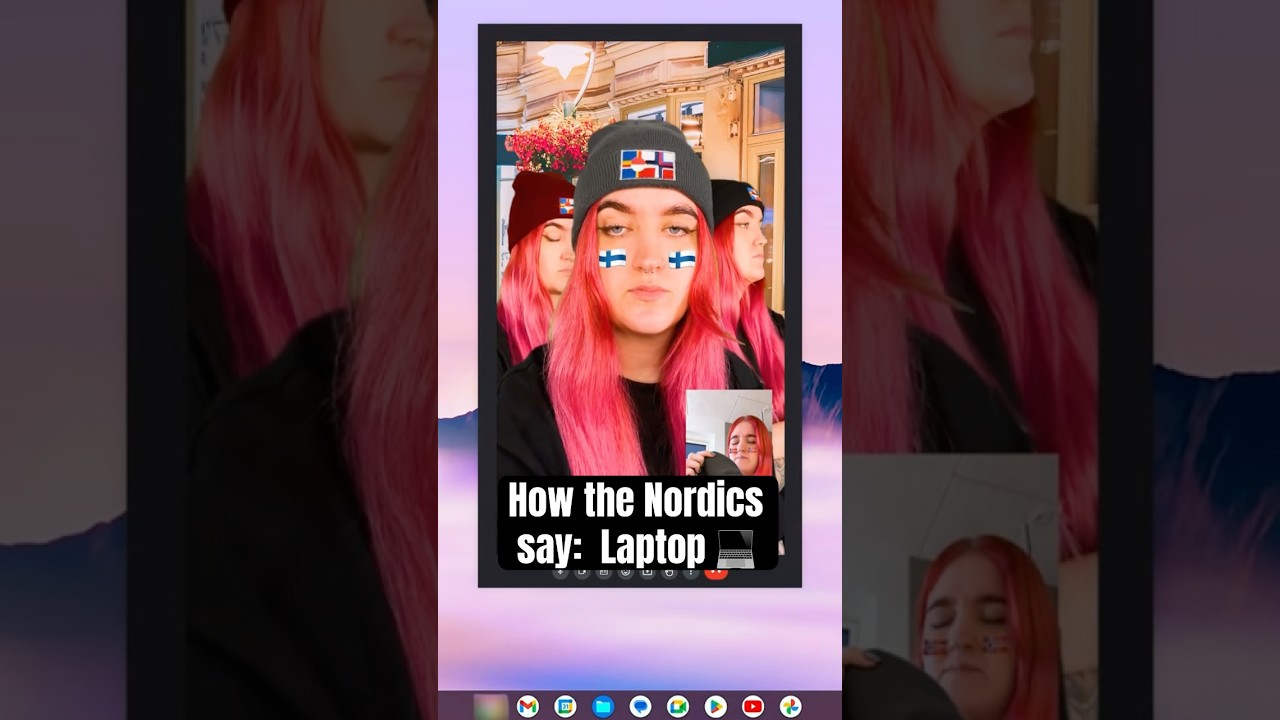Launch the Files app
Screen dimensions: 1280x720
pyautogui.click(x=602, y=706)
